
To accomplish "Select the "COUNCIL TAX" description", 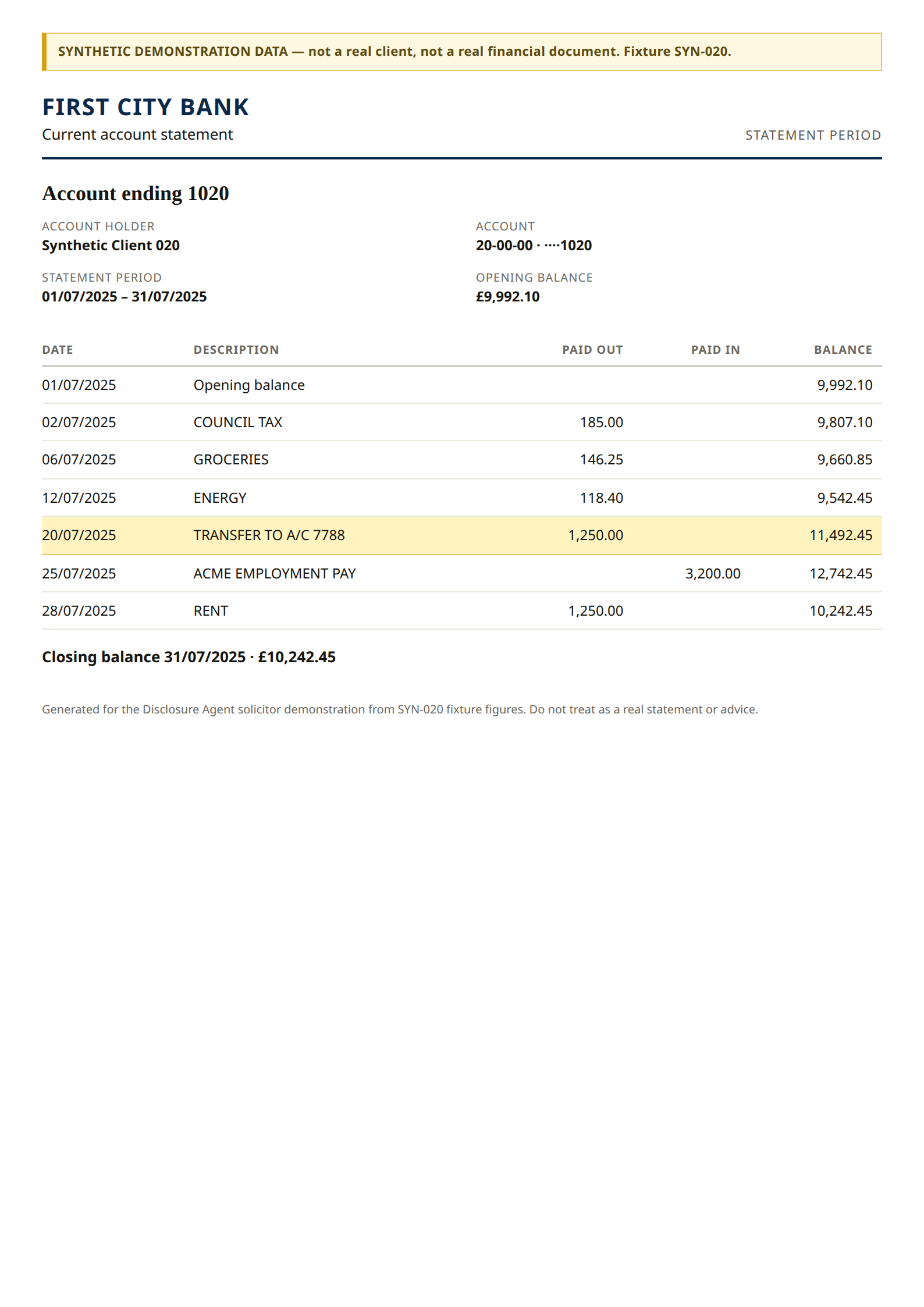I will pyautogui.click(x=238, y=422).
